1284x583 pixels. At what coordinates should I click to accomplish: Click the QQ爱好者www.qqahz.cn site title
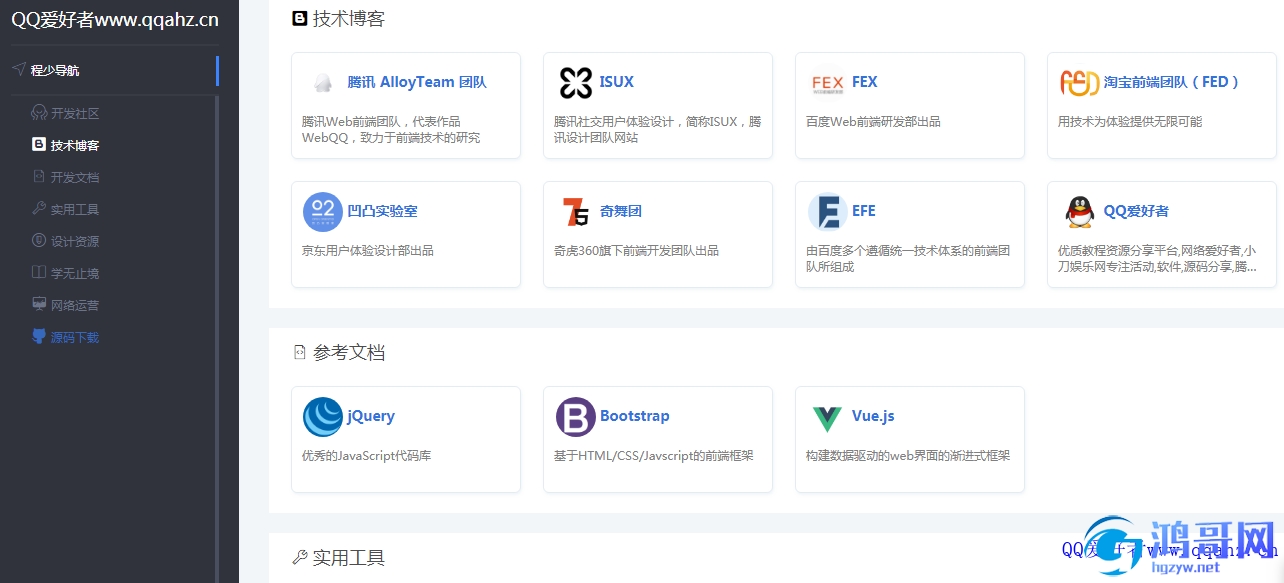point(115,20)
